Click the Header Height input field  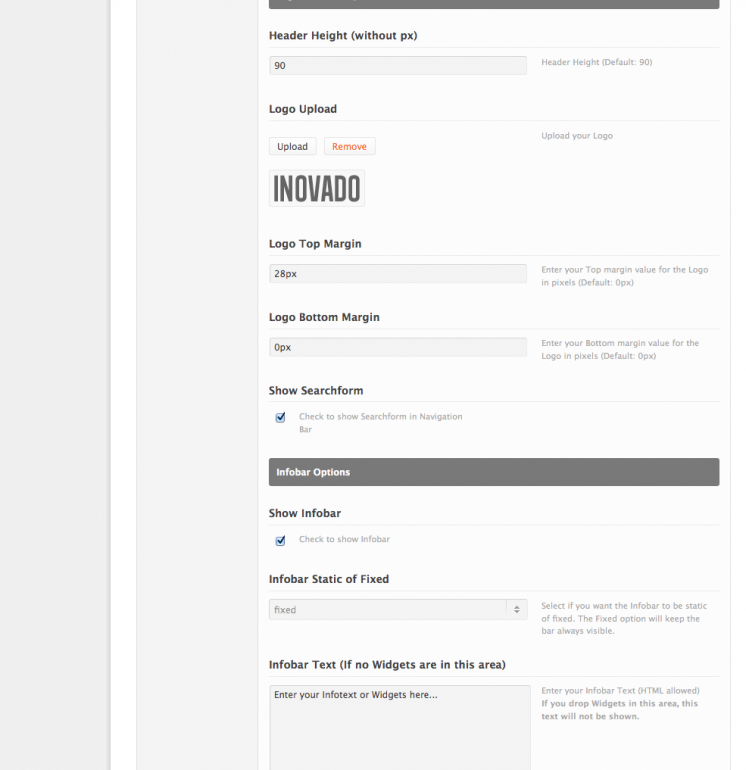click(x=398, y=65)
